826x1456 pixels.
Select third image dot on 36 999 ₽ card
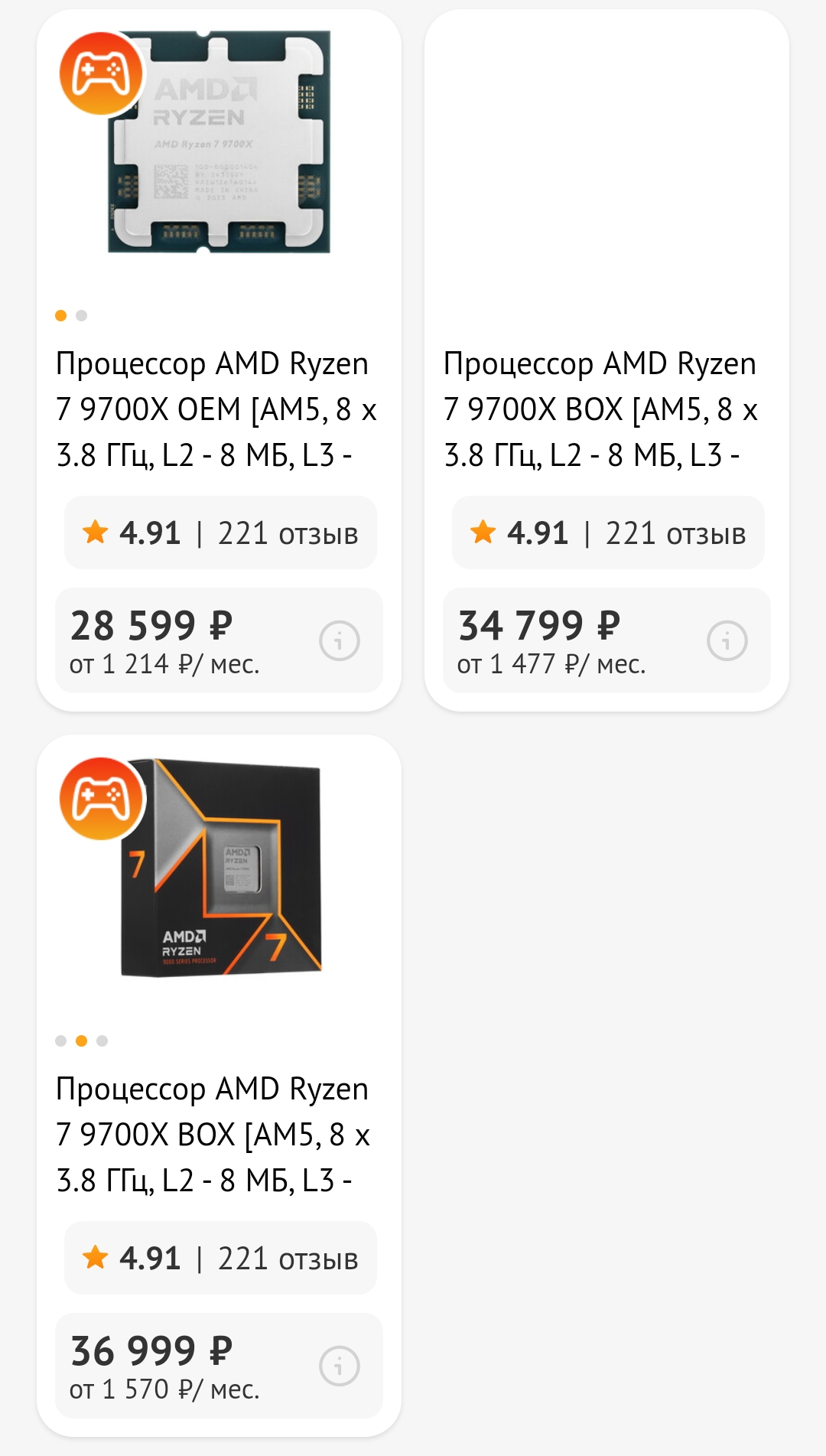pyautogui.click(x=102, y=1041)
